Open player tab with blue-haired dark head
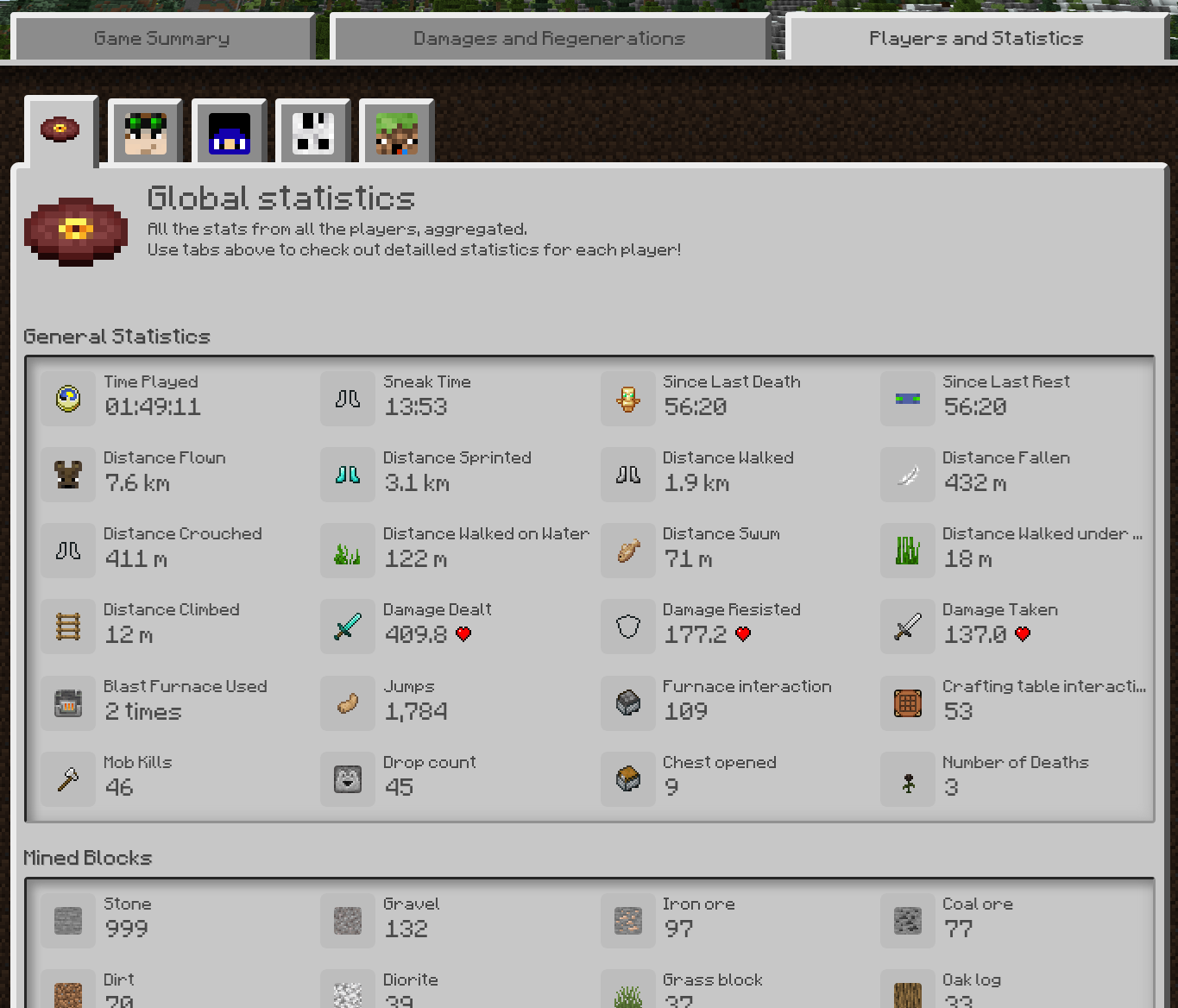This screenshot has width=1178, height=1008. (230, 132)
